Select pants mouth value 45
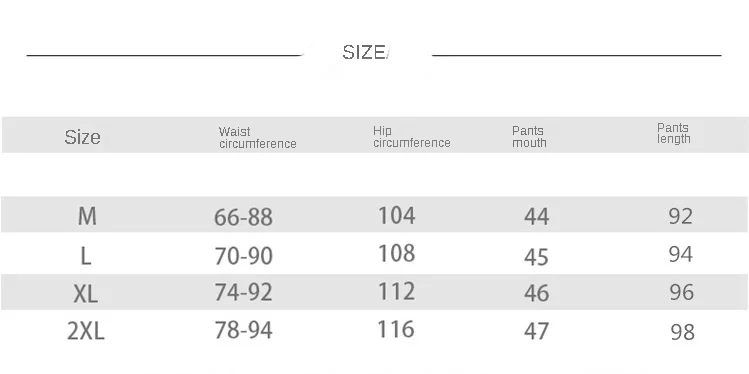Viewport: 749px width, 374px height. (x=536, y=257)
